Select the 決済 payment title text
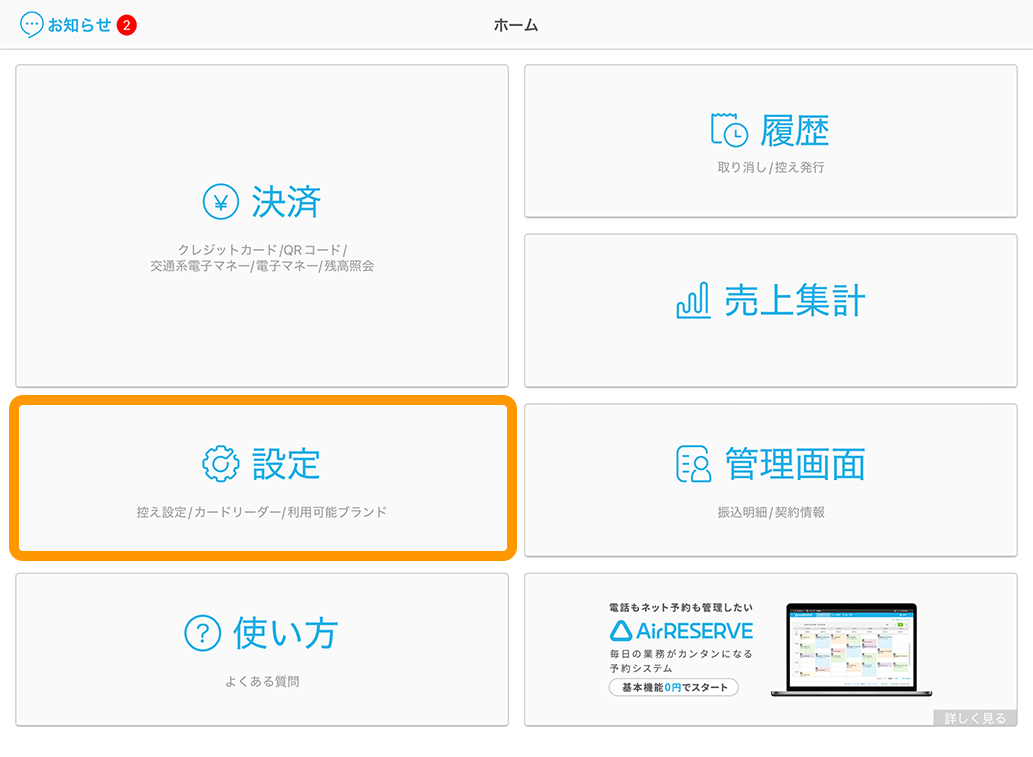 click(x=286, y=202)
